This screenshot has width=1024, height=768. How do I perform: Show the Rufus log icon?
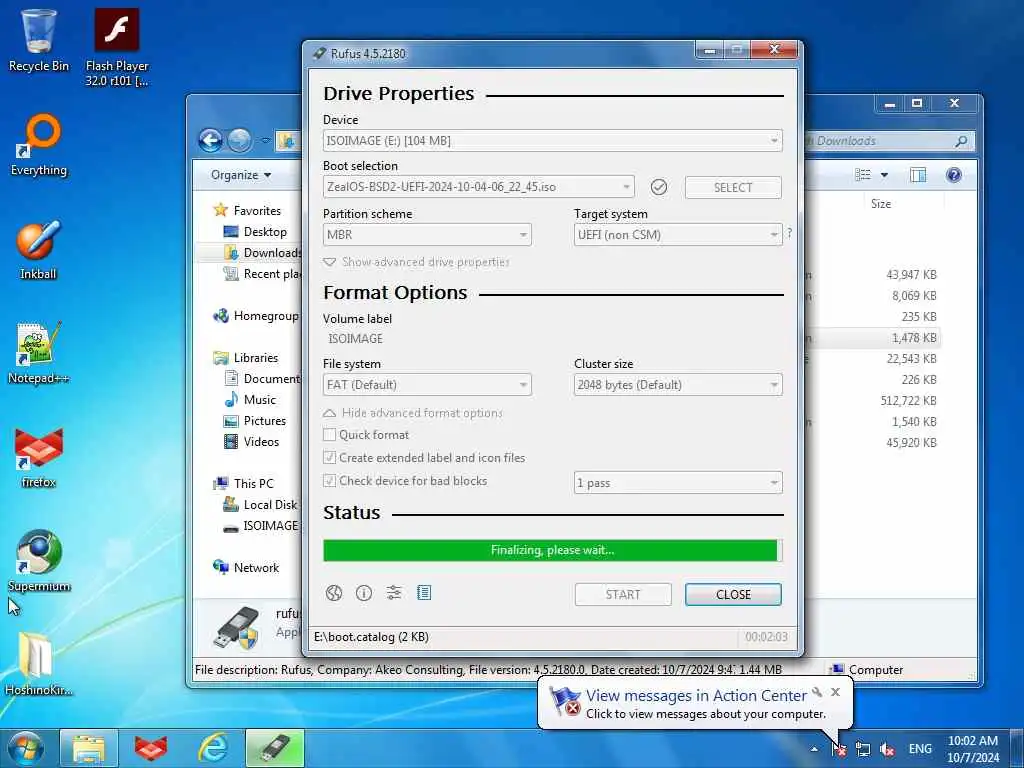424,593
